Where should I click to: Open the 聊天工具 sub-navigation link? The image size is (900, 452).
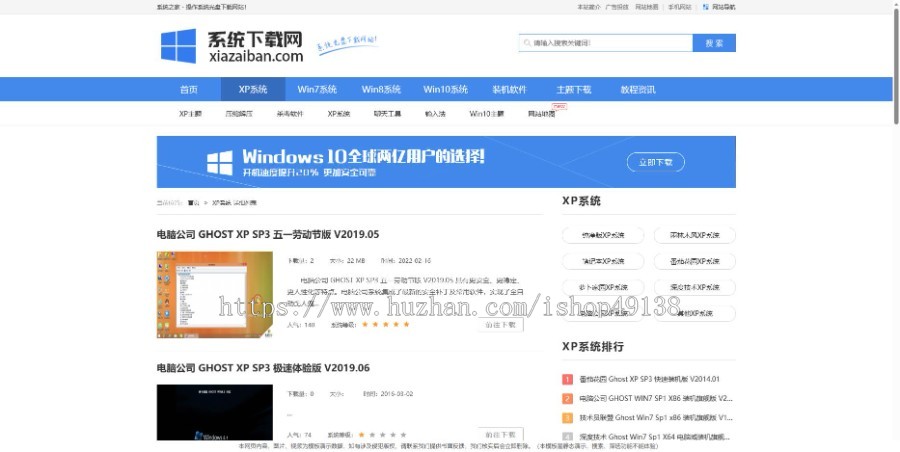387,114
